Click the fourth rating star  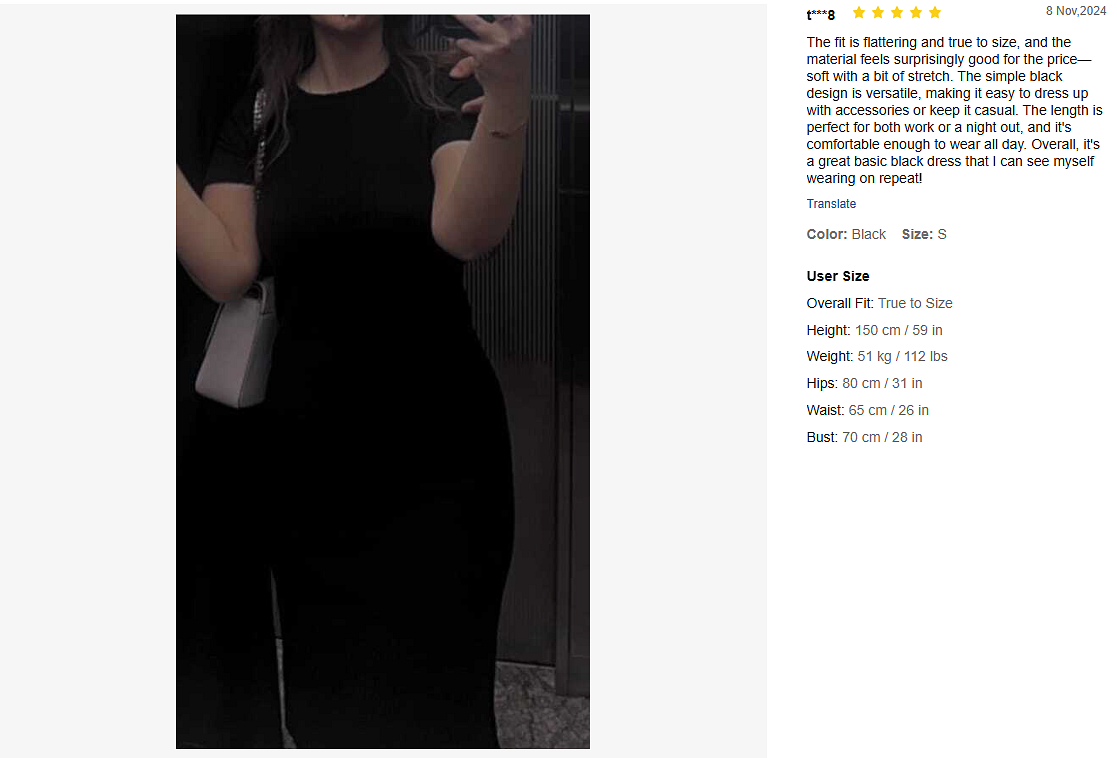tap(916, 12)
